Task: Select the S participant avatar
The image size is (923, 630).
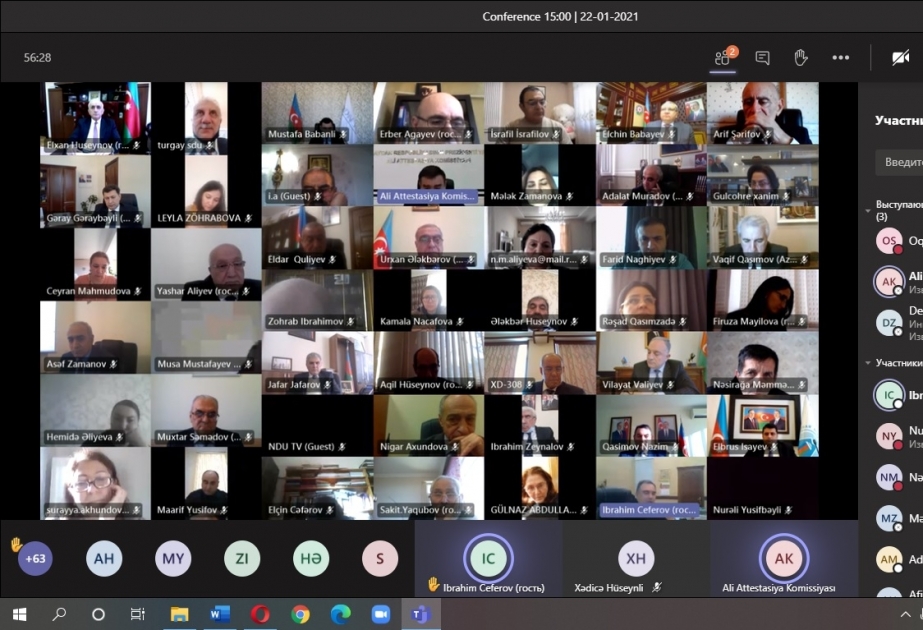Action: [380, 558]
